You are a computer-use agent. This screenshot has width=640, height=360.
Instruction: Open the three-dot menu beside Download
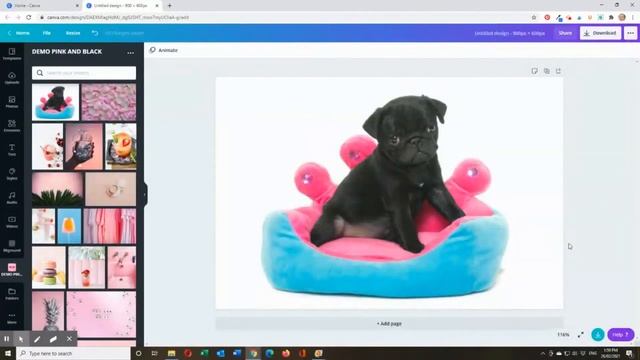631,33
